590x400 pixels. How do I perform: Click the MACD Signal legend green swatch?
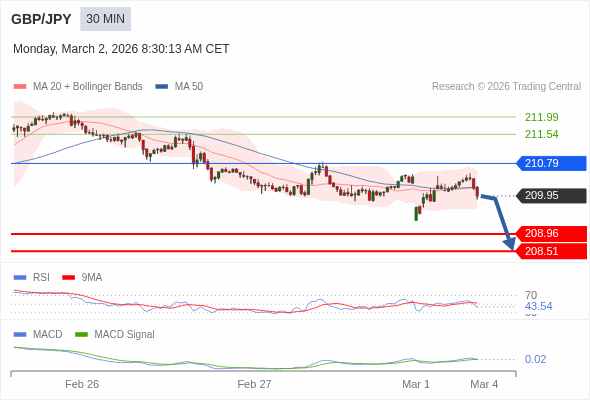coord(81,335)
